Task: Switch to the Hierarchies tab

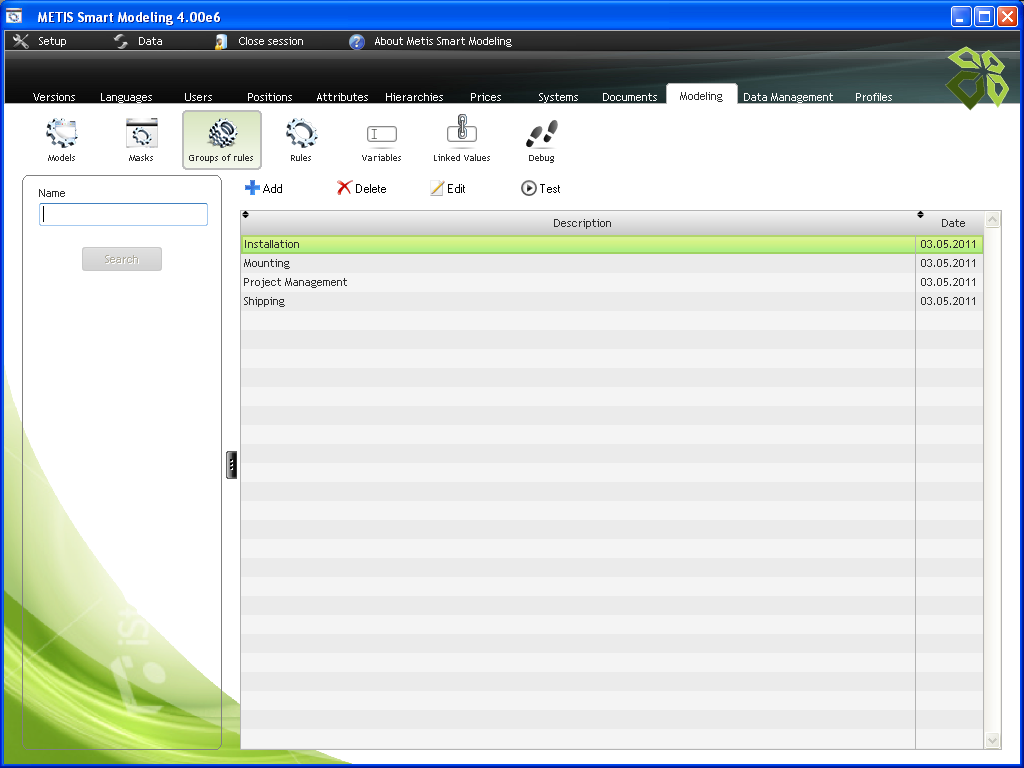Action: pos(414,97)
